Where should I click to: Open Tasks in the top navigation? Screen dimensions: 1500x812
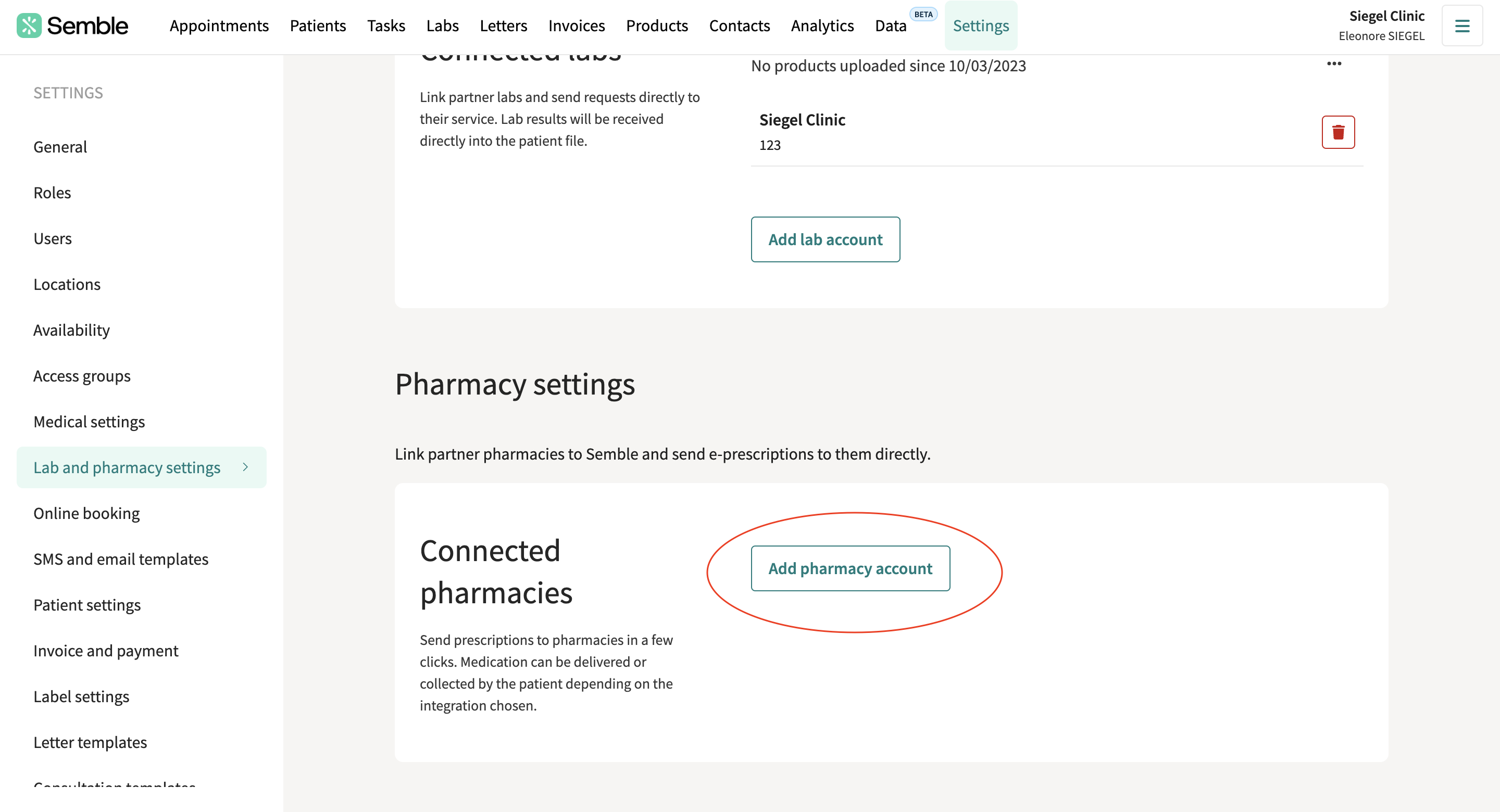[386, 26]
